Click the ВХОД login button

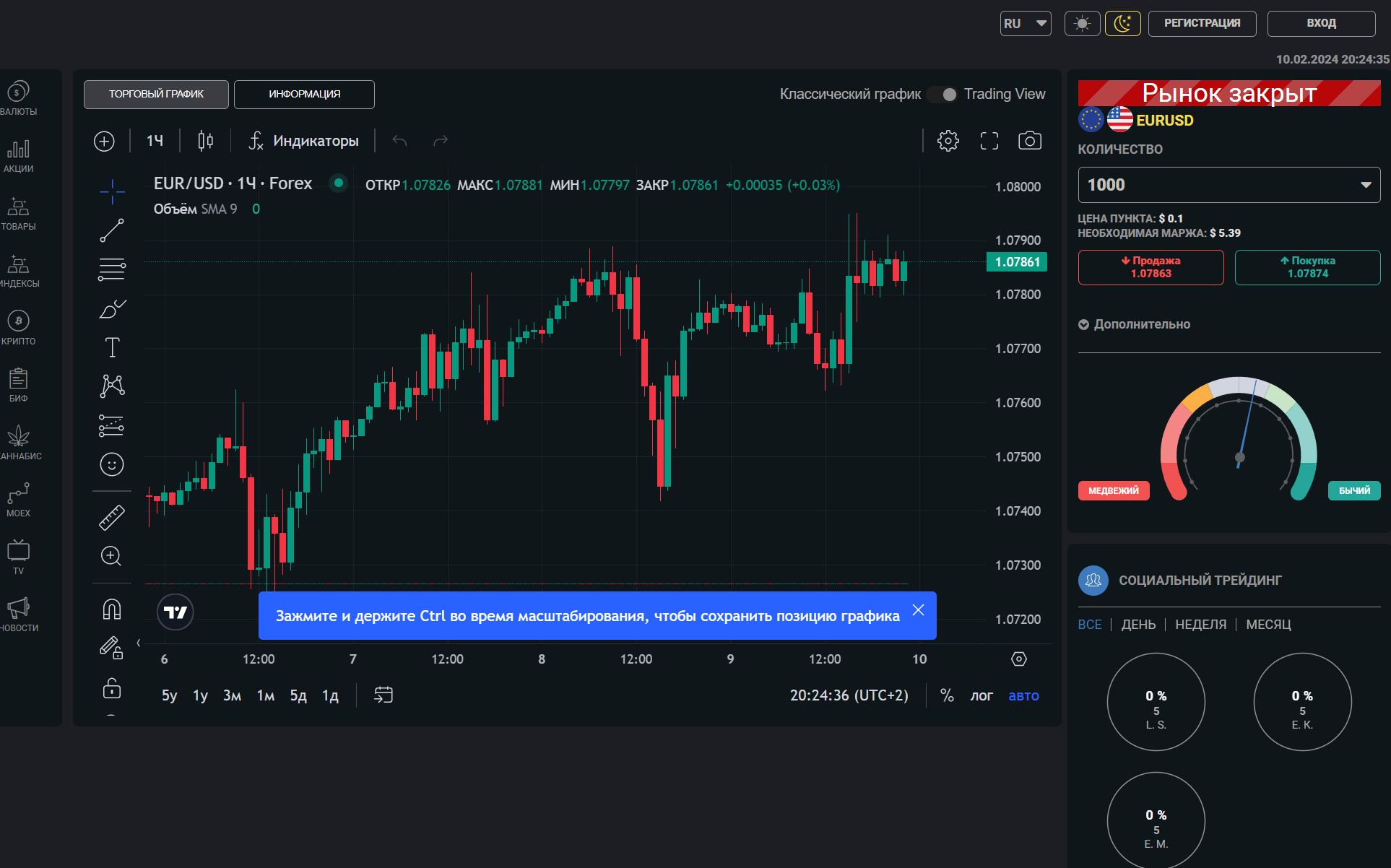[1321, 24]
